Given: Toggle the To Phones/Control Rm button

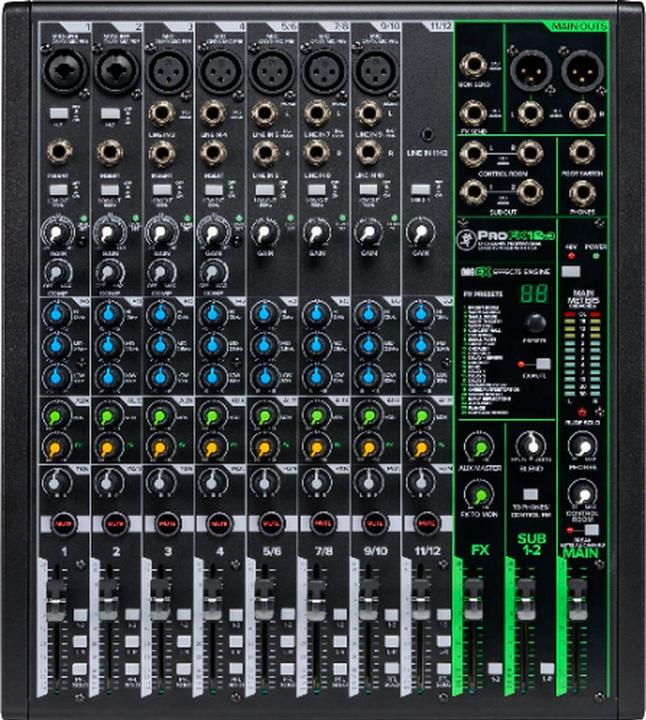Looking at the screenshot, I should (531, 495).
